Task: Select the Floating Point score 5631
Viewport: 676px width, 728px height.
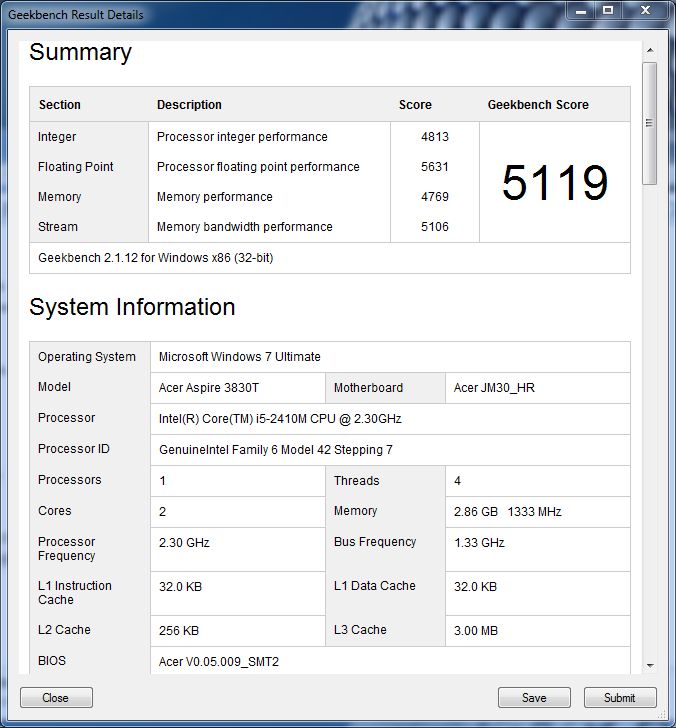Action: click(x=435, y=167)
